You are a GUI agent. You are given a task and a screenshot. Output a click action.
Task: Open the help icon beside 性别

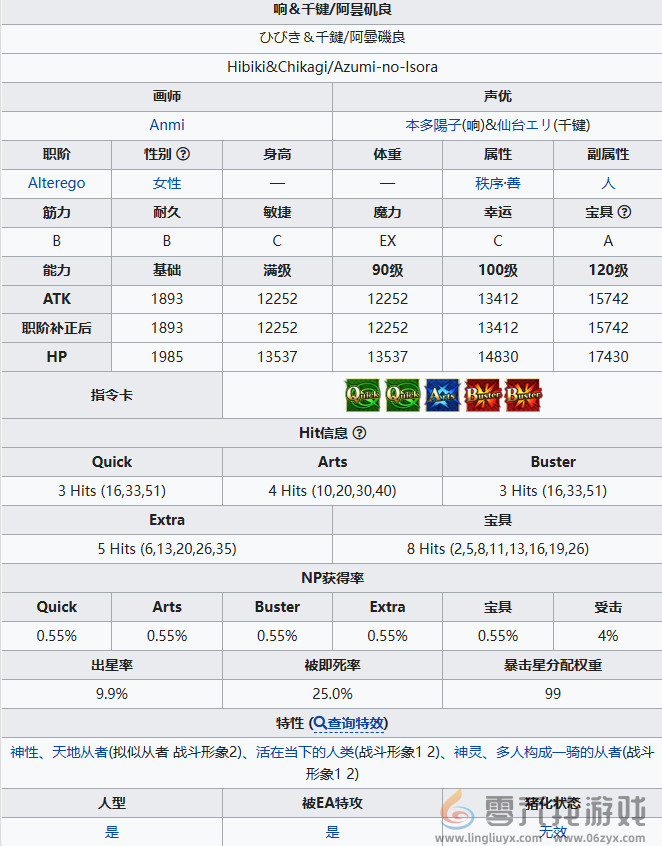(x=183, y=155)
